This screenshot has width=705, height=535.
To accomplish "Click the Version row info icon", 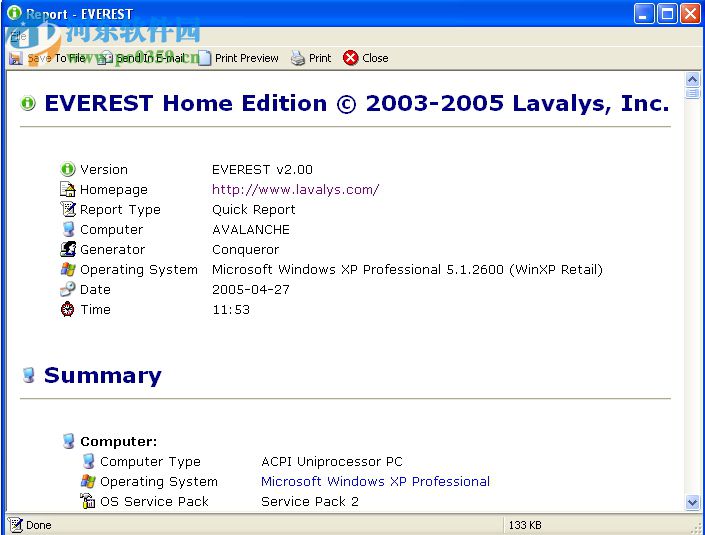I will 67,169.
